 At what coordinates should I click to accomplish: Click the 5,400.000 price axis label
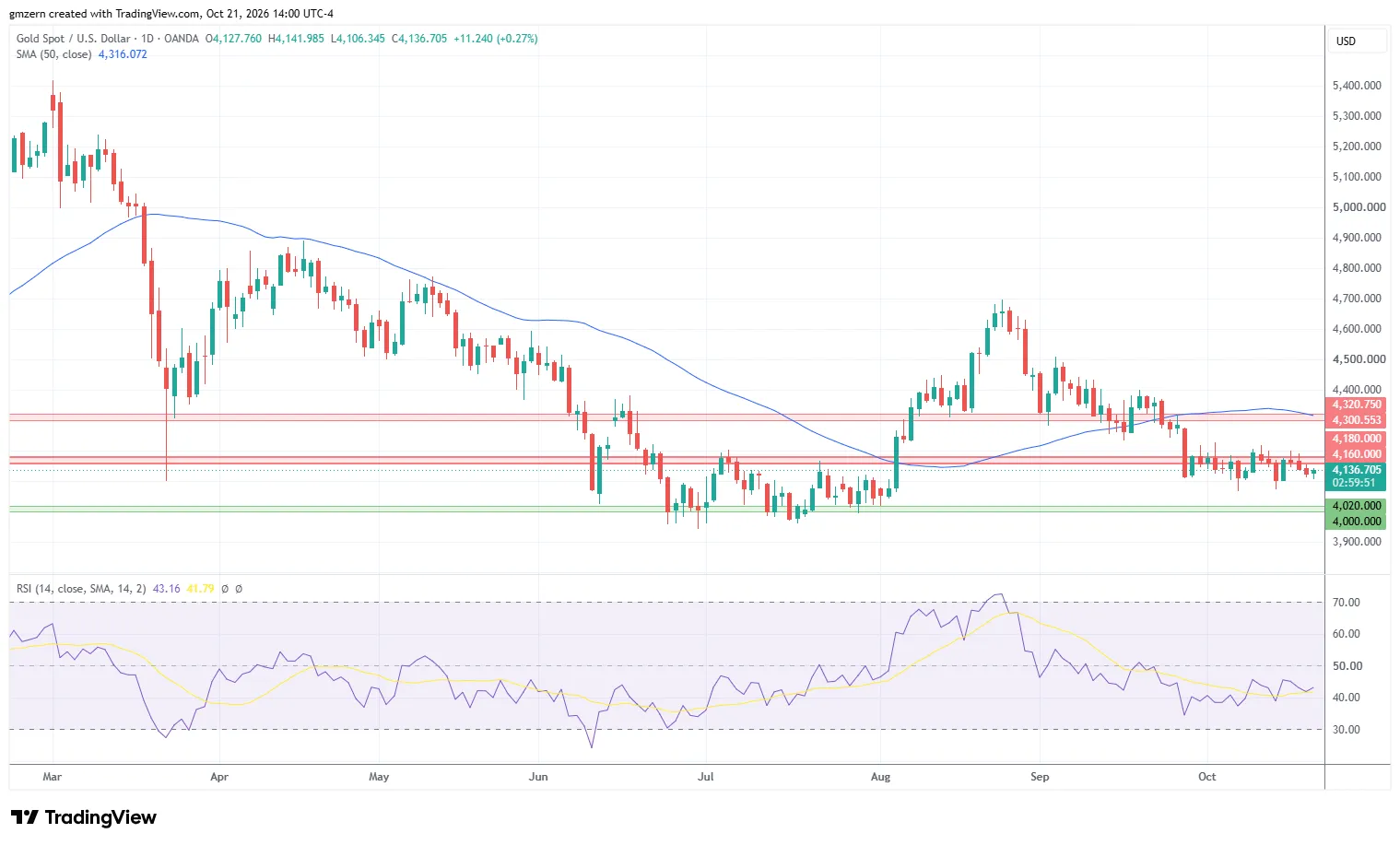coord(1357,86)
